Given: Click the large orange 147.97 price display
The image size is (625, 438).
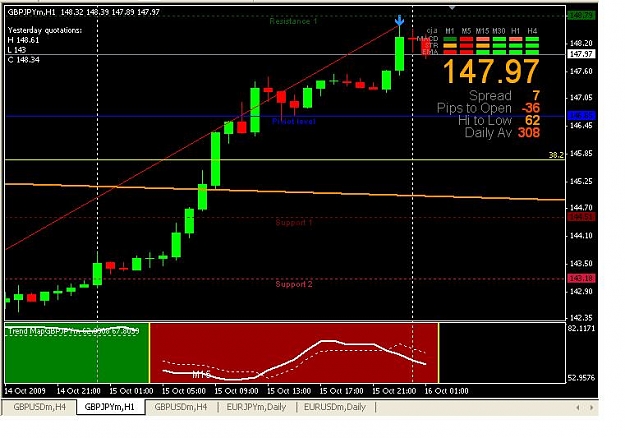Looking at the screenshot, I should pyautogui.click(x=491, y=71).
